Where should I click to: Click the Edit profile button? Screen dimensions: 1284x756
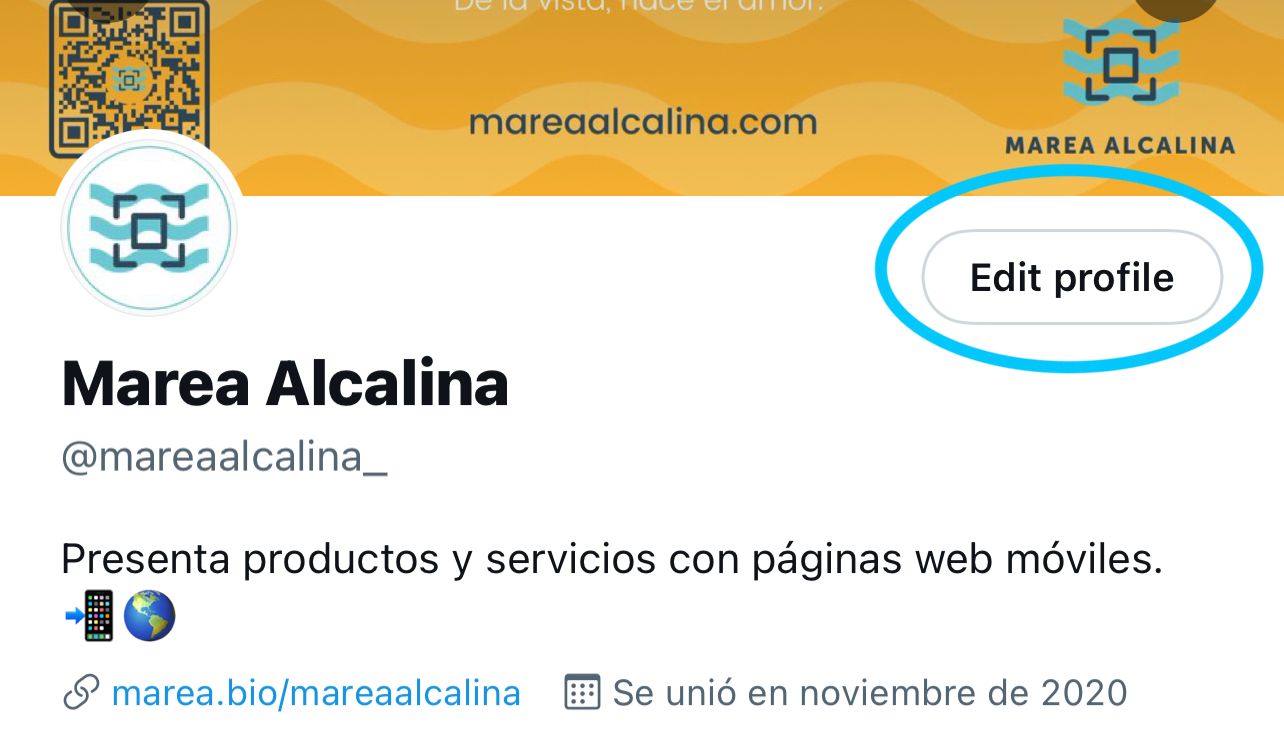click(1071, 277)
